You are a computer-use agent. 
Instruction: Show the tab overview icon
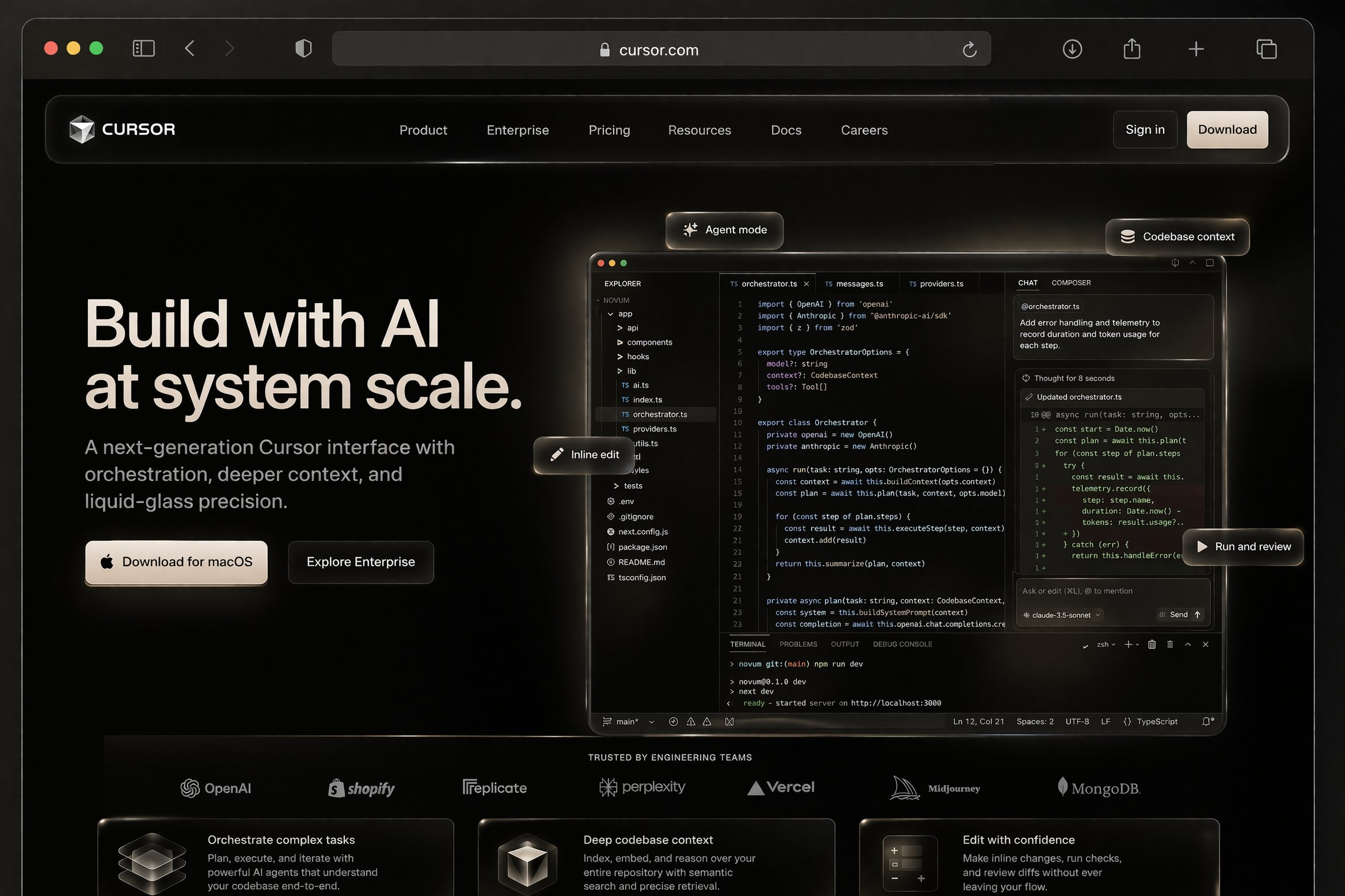coord(1266,49)
